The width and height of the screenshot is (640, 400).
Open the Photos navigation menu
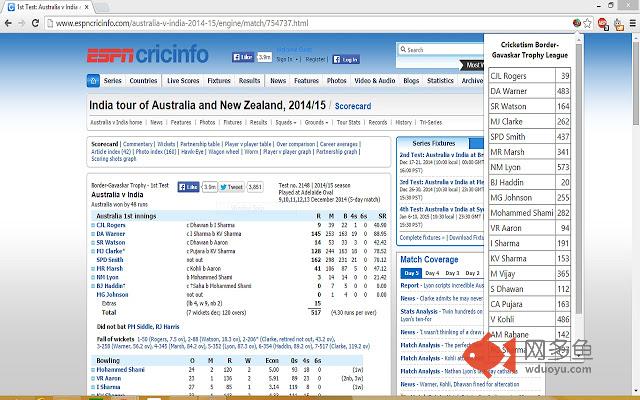336,81
